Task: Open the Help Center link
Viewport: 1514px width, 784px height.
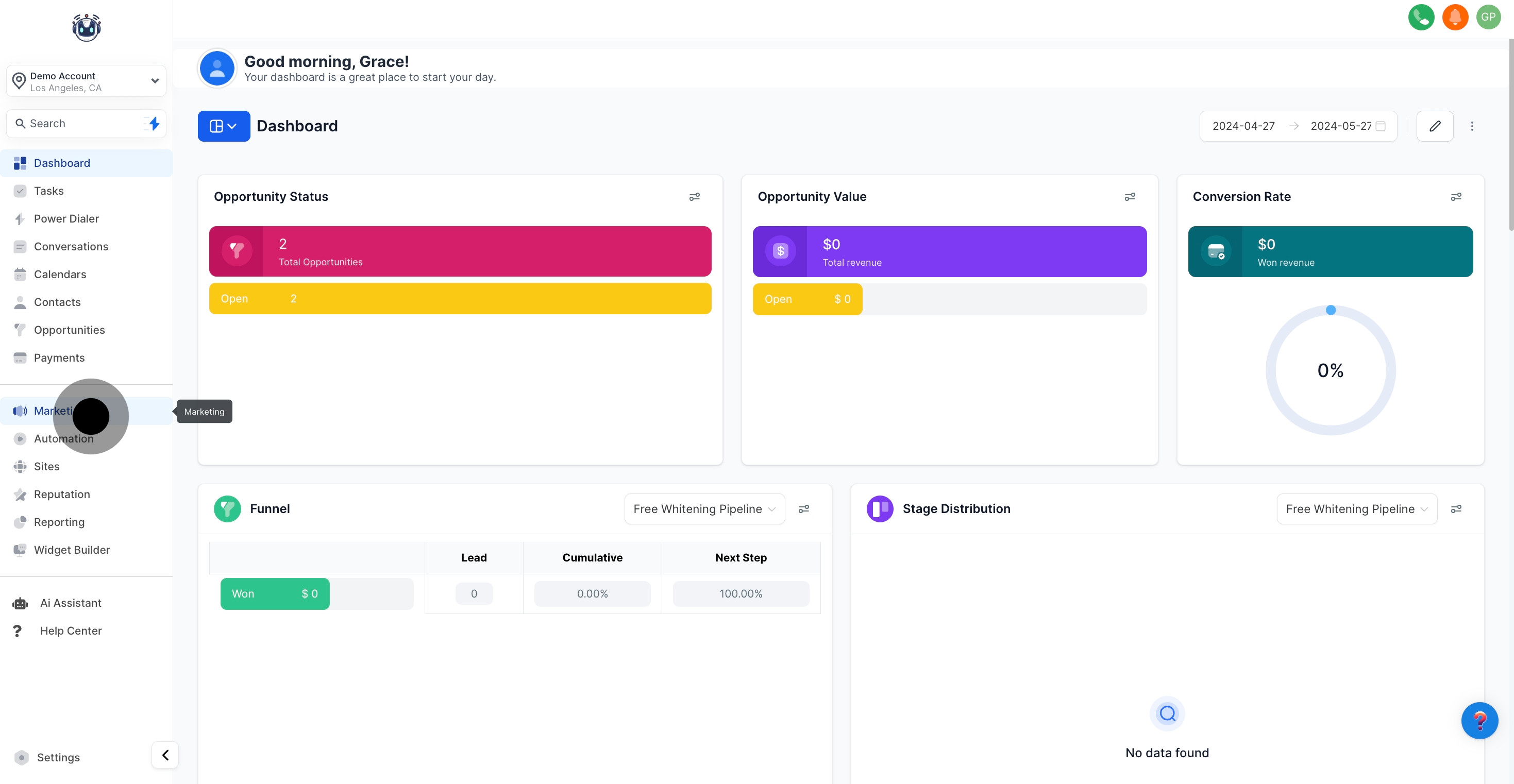Action: click(71, 630)
